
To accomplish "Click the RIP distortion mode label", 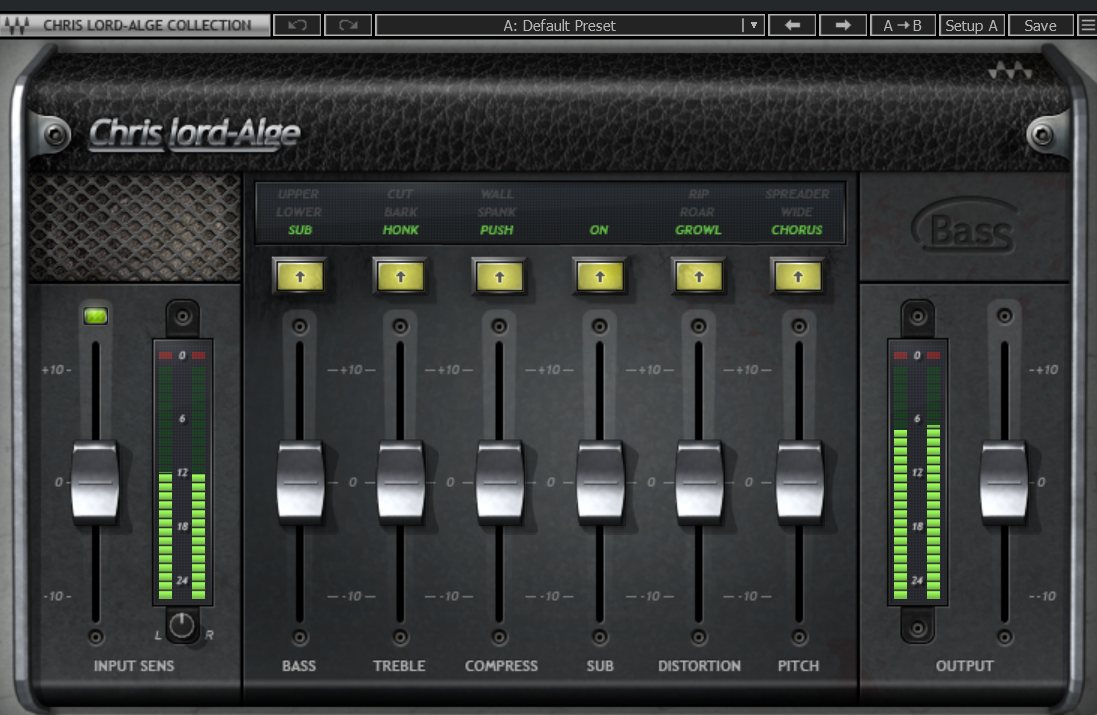I will click(699, 194).
